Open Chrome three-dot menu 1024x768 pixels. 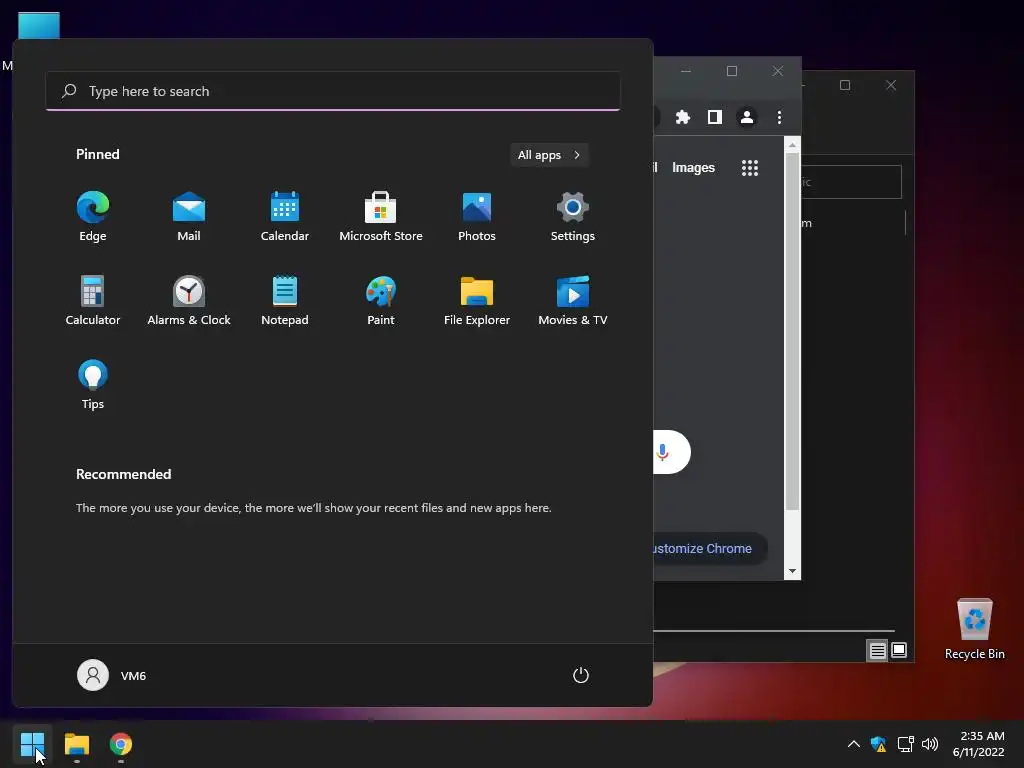coord(779,117)
